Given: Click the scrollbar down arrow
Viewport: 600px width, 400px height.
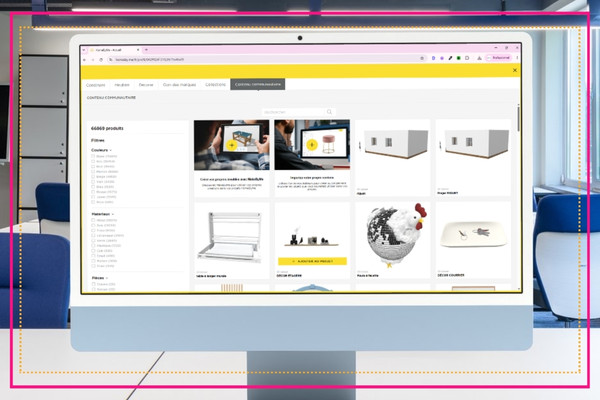Looking at the screenshot, I should coord(519,289).
